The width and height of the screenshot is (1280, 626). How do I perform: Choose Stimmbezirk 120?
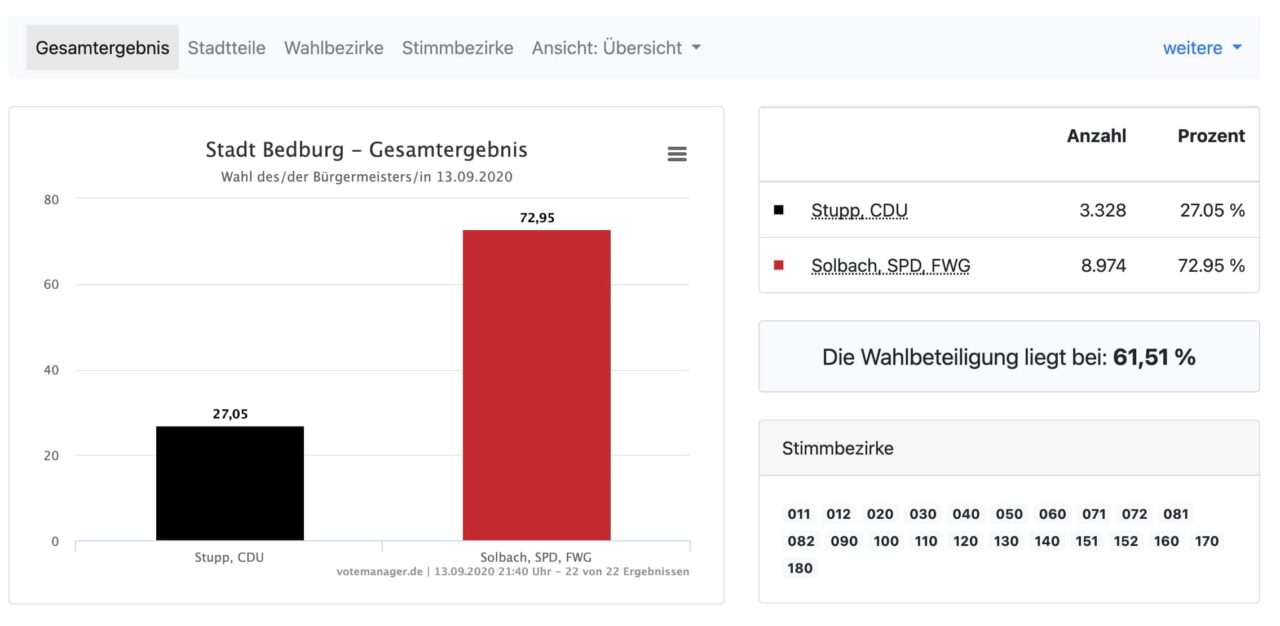tap(966, 541)
